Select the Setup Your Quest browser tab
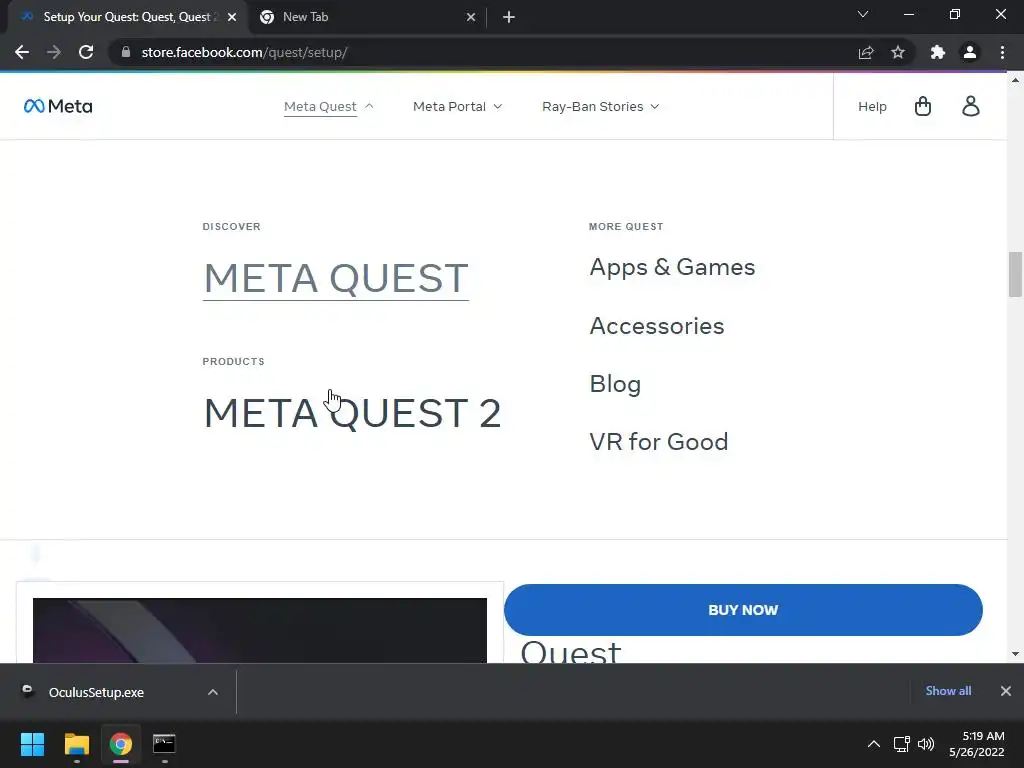1024x768 pixels. point(127,17)
